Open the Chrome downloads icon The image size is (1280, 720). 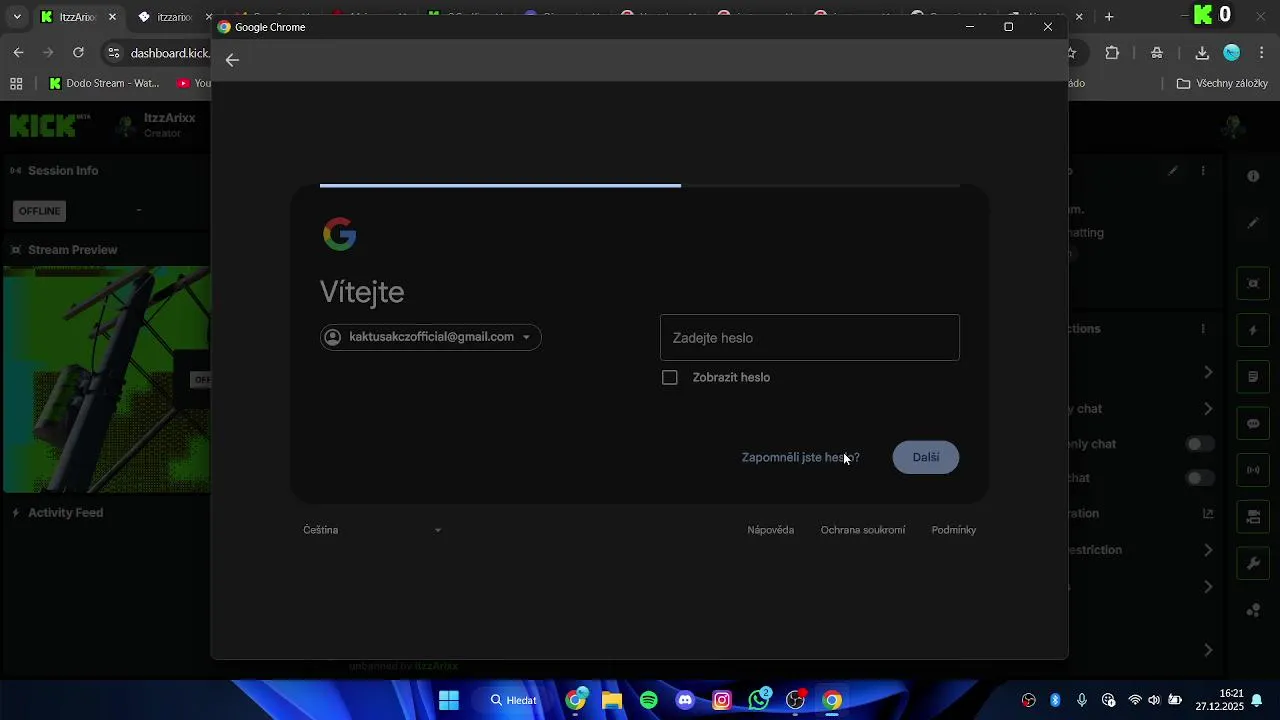tap(1202, 53)
